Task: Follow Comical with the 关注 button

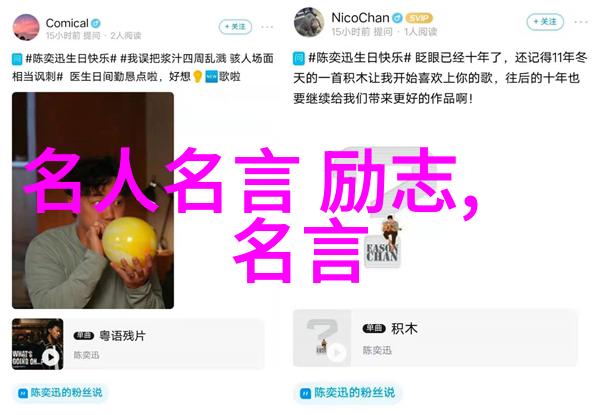Action: click(235, 27)
